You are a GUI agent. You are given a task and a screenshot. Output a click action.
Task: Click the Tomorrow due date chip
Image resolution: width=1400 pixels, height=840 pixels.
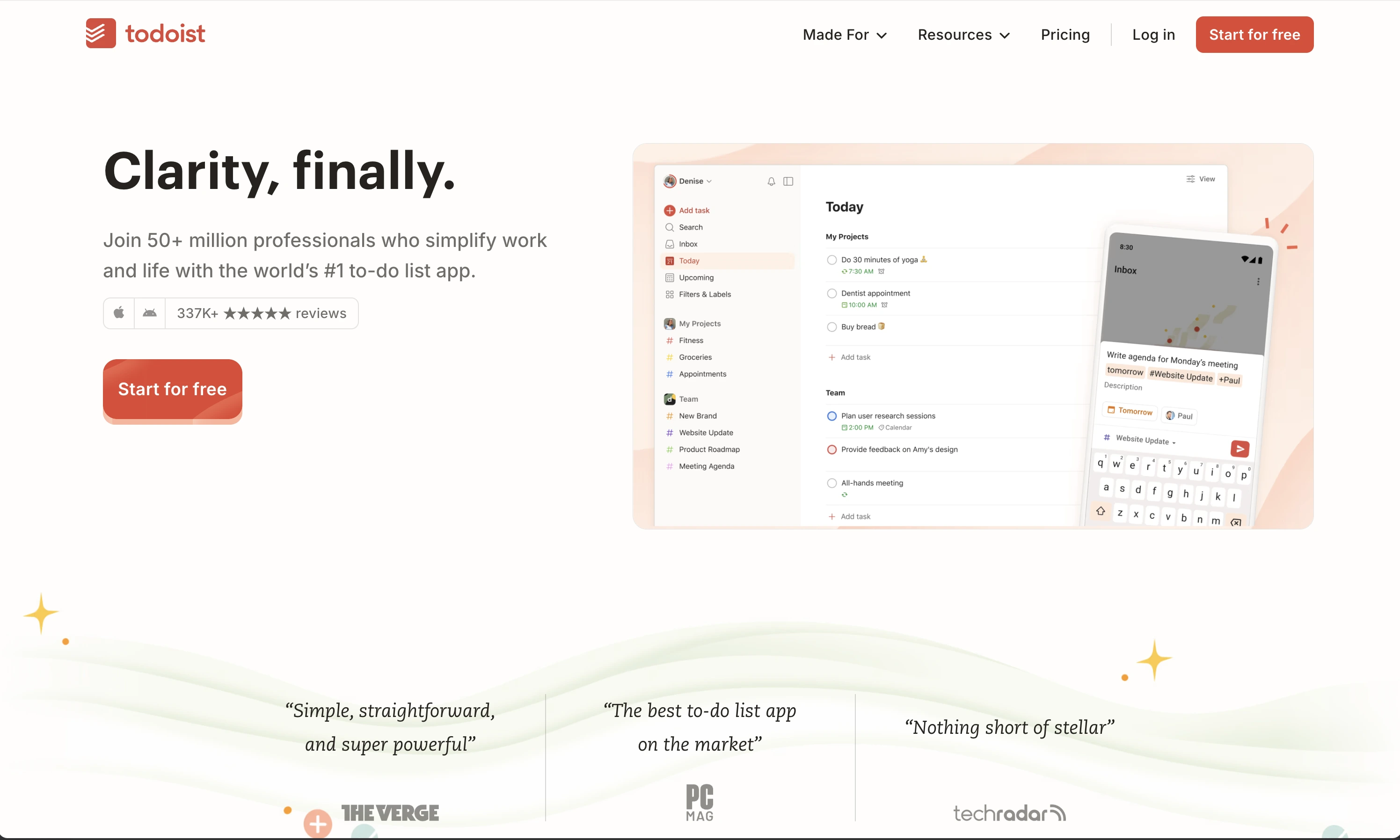pyautogui.click(x=1130, y=411)
